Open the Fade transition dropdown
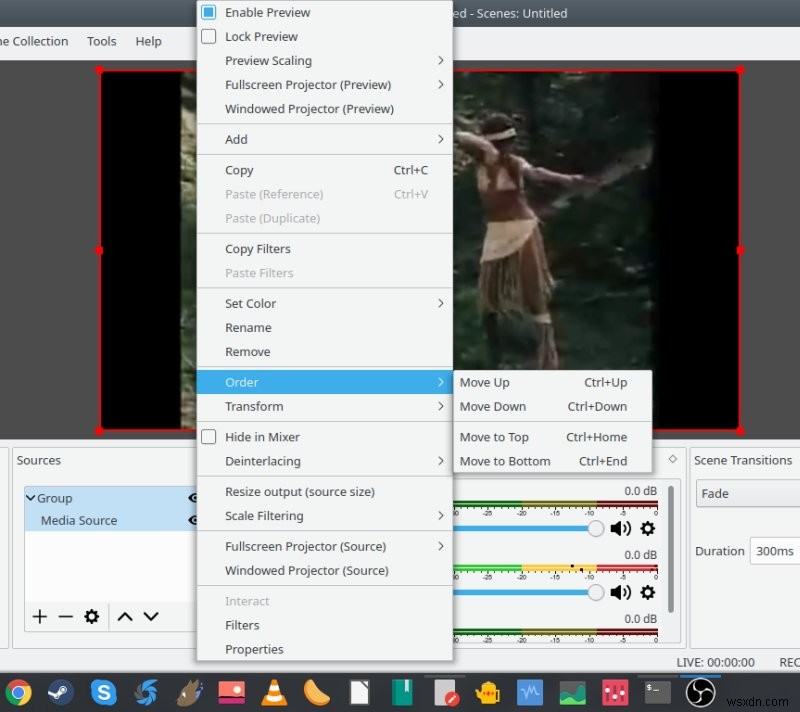 tap(747, 493)
